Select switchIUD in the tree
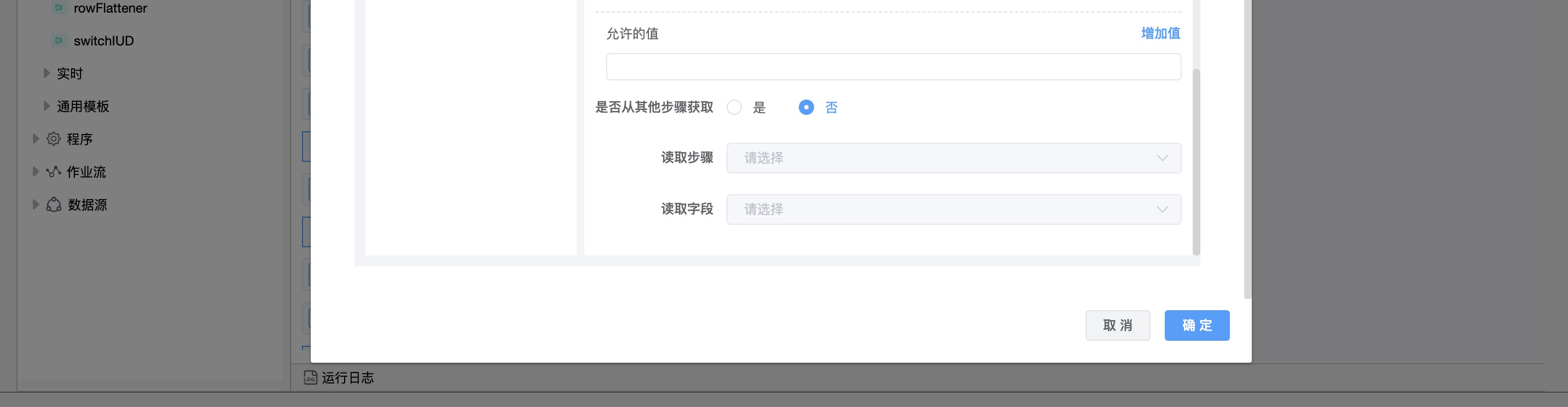The width and height of the screenshot is (1568, 407). coord(103,41)
